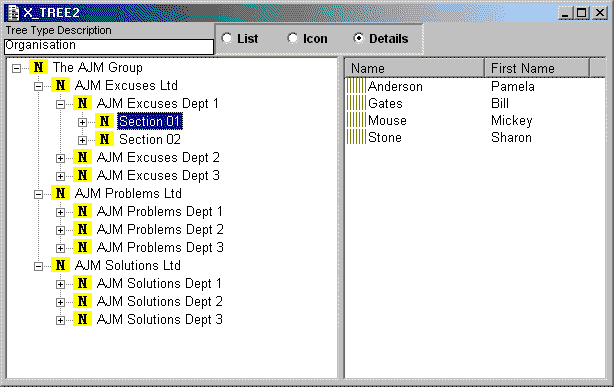Click the N icon beside AJM Solutions Ltd

click(x=60, y=265)
